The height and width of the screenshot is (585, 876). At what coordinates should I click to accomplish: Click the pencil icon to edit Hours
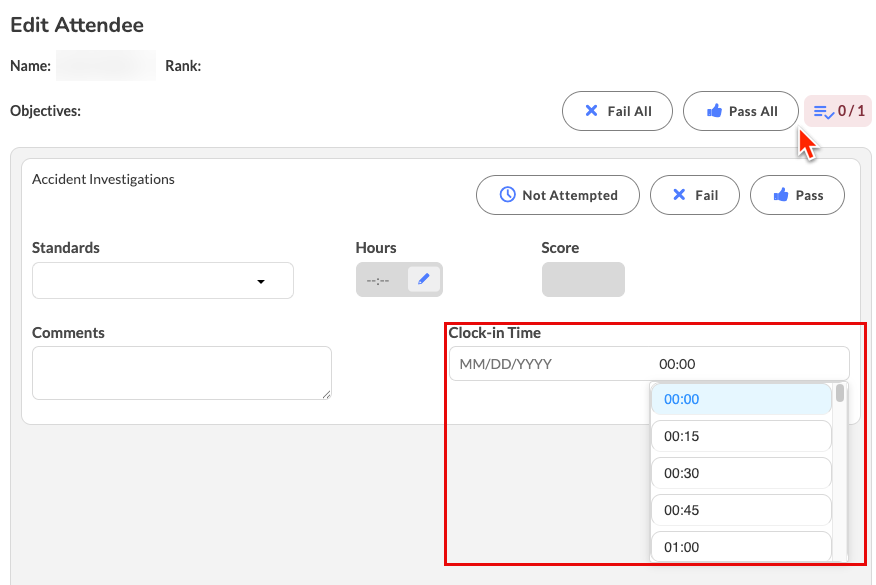(x=423, y=280)
